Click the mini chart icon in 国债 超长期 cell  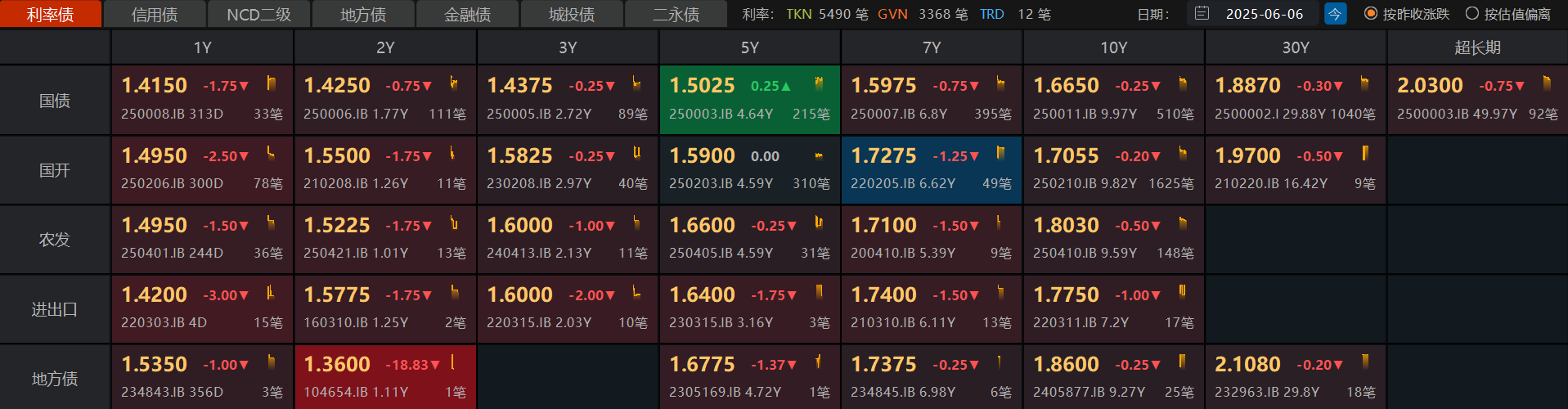[1546, 83]
